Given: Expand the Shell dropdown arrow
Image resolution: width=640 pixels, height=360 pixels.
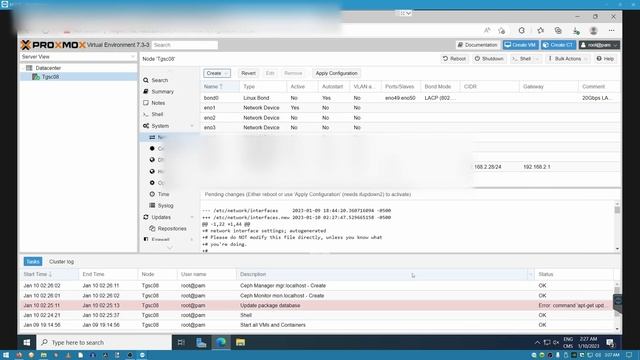Looking at the screenshot, I should [537, 59].
